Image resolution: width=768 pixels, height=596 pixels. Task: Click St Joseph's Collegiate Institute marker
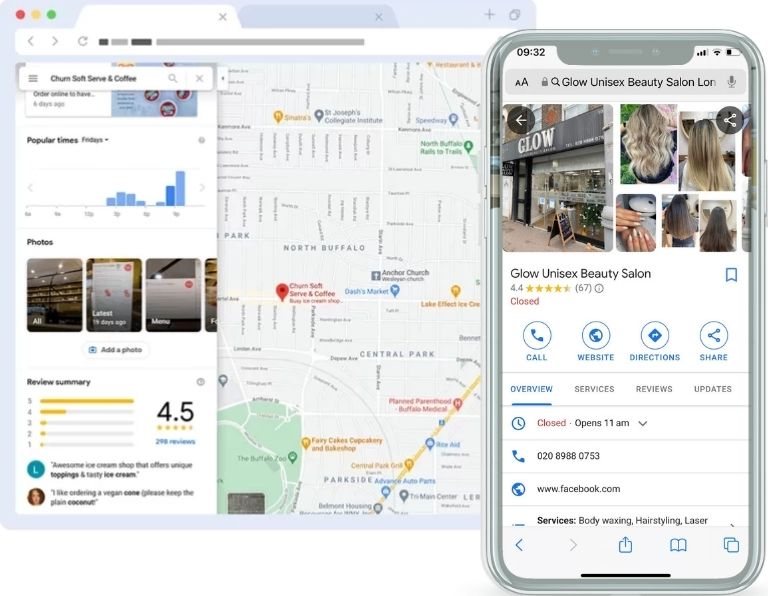pos(319,116)
